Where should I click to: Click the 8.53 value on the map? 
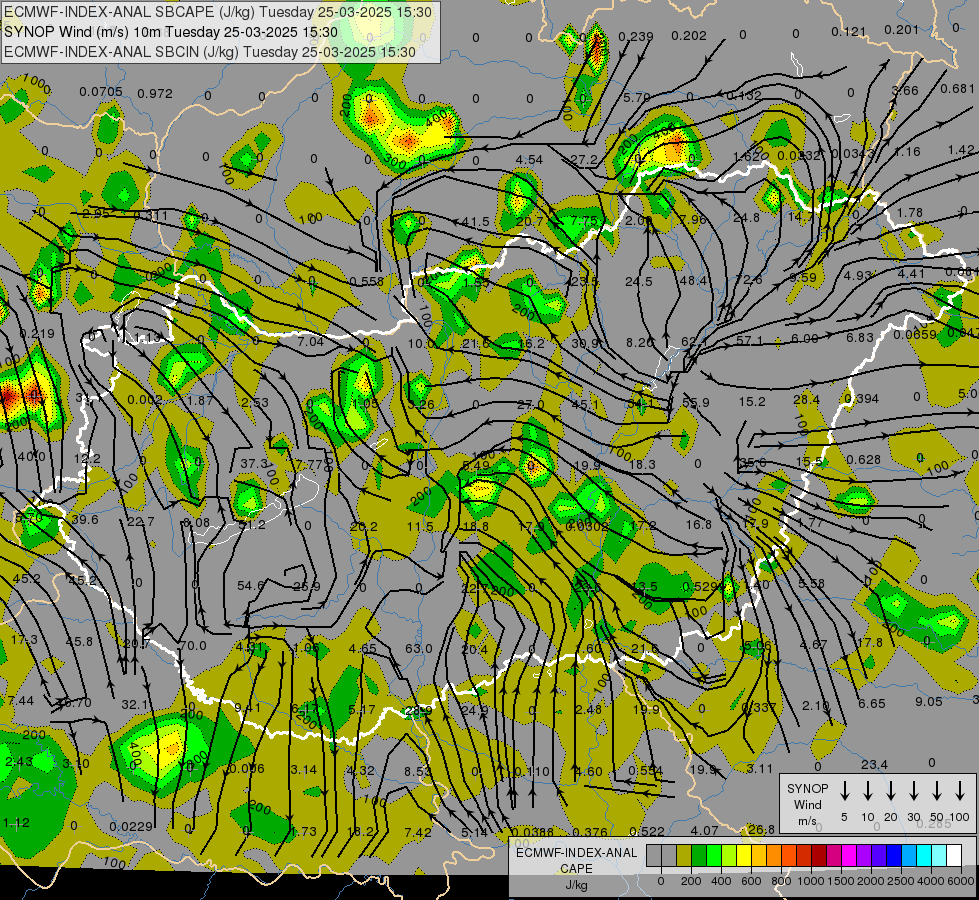(417, 771)
